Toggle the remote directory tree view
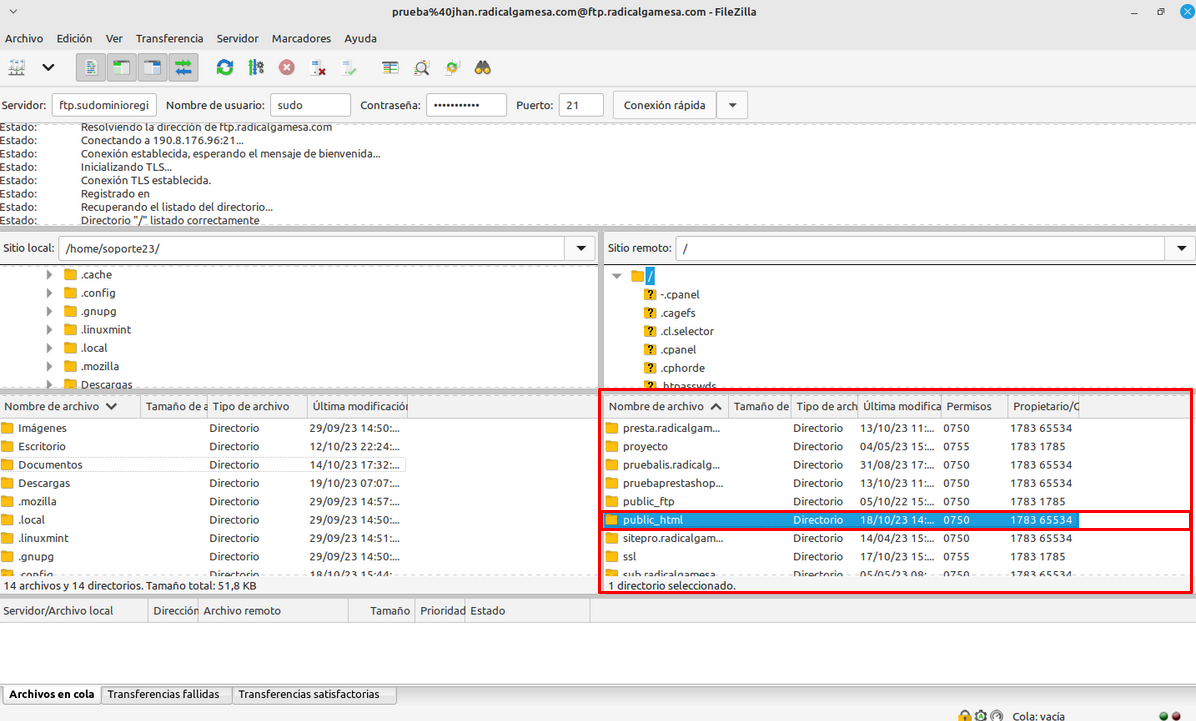1196x721 pixels. point(153,68)
